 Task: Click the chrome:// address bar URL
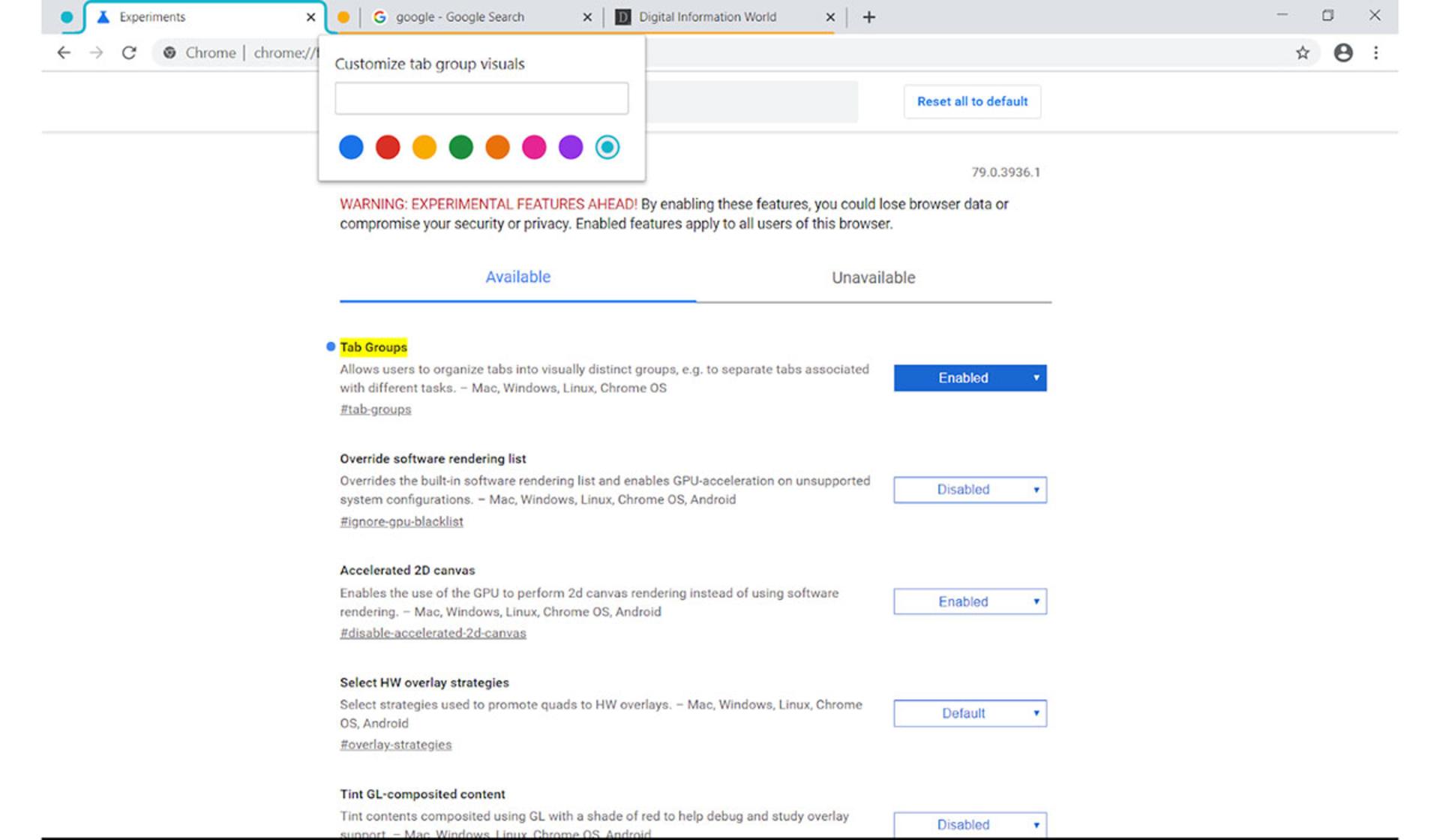tap(286, 52)
